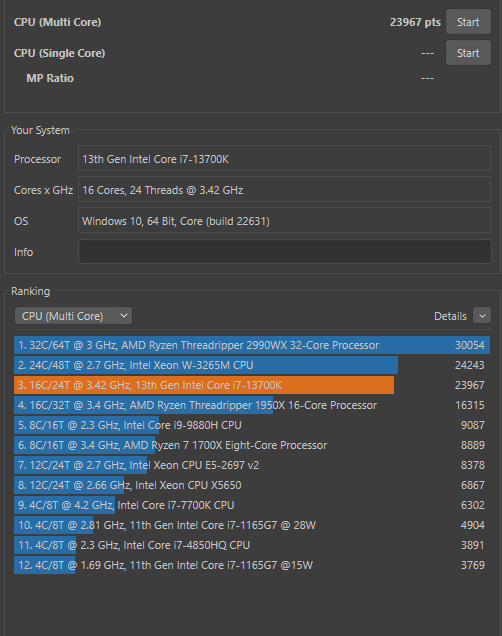Select the i7-1165G7 @ 28W ranking row
This screenshot has height=636, width=502.
[252, 525]
